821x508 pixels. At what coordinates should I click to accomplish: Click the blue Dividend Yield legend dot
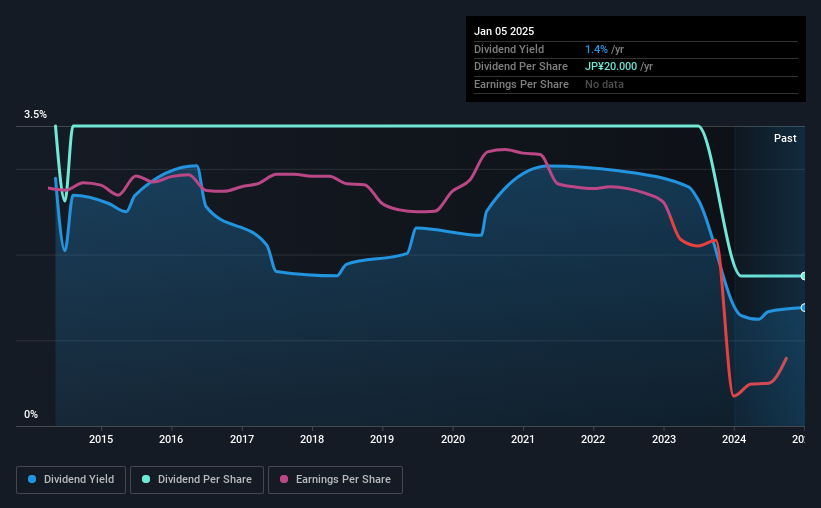(32, 479)
